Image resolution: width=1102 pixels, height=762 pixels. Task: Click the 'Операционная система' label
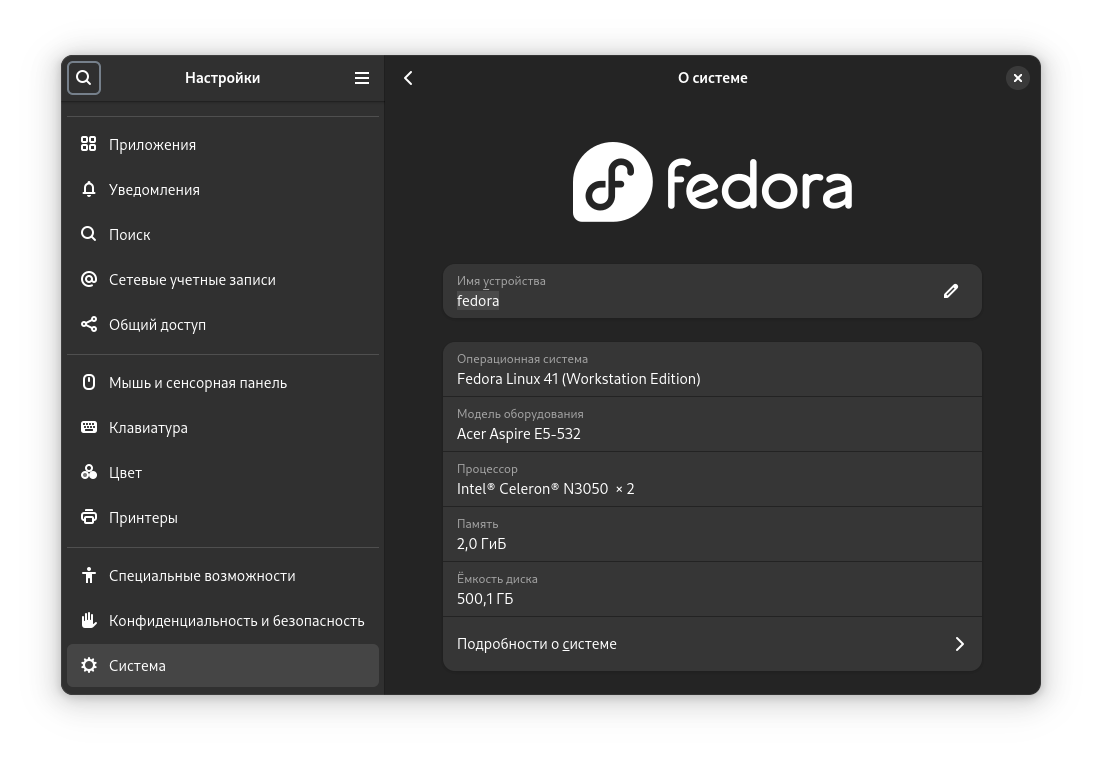point(522,359)
